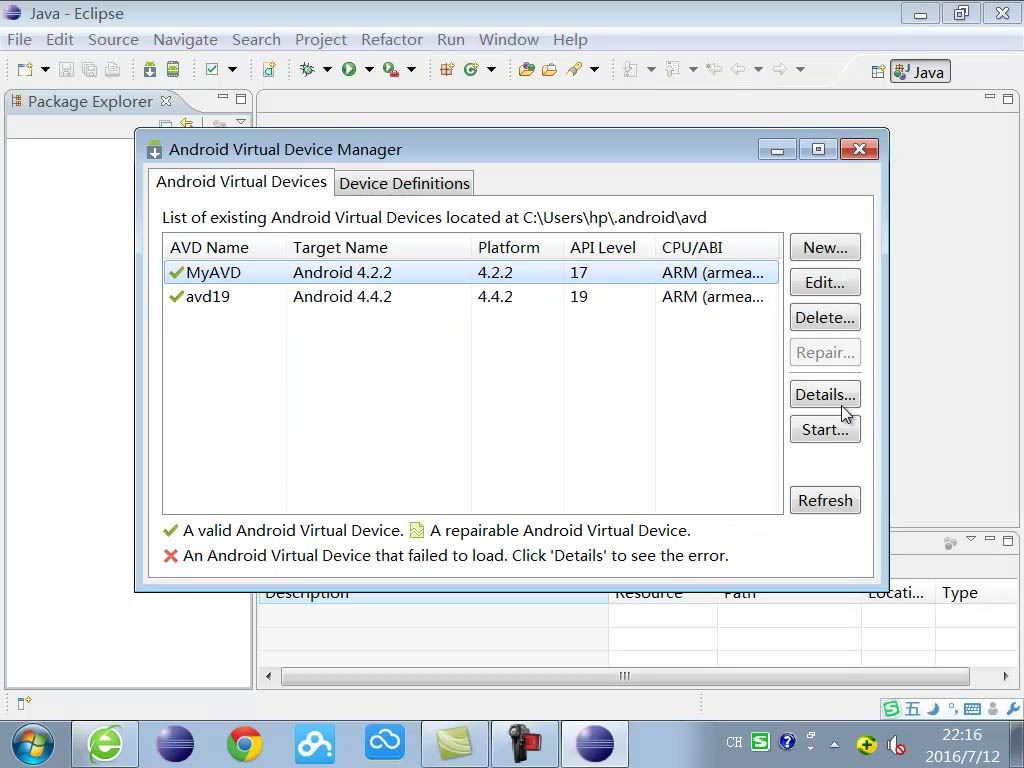The width and height of the screenshot is (1024, 768).
Task: Click the Open Task folder toolbar icon
Action: 549,69
